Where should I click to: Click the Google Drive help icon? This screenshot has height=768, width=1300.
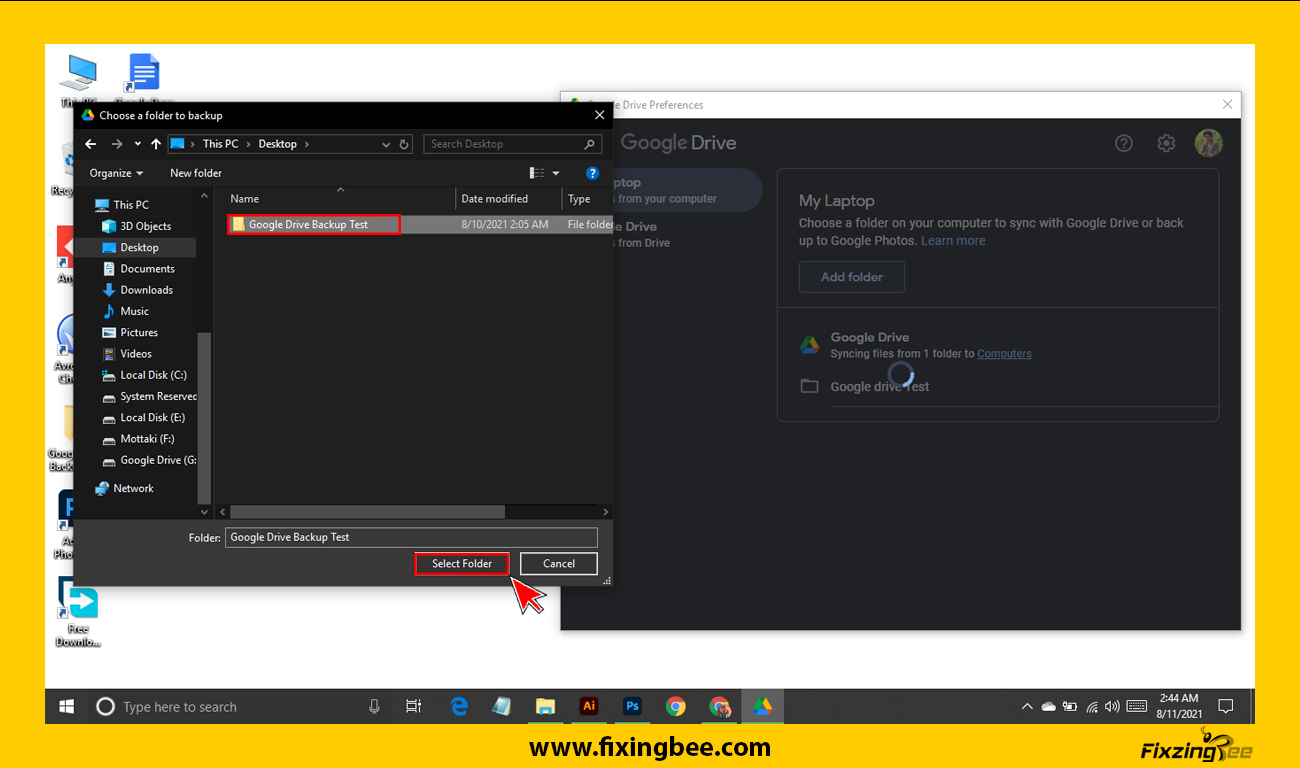pos(1124,143)
